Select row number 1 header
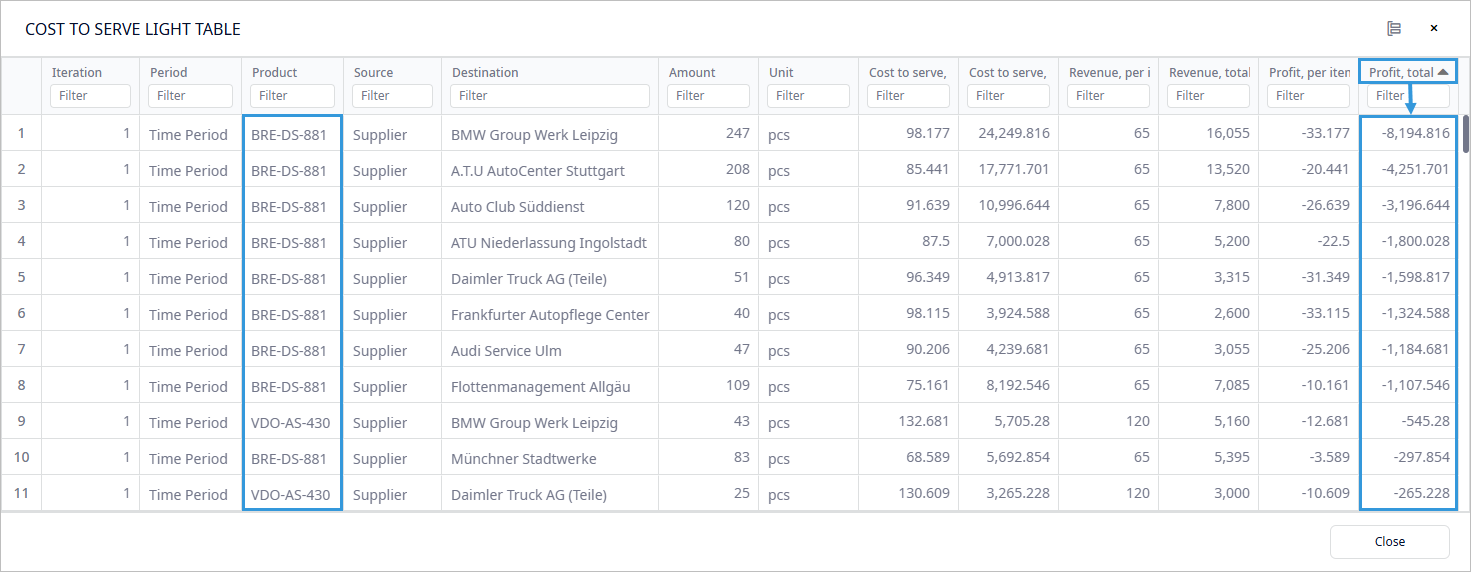 (21, 133)
